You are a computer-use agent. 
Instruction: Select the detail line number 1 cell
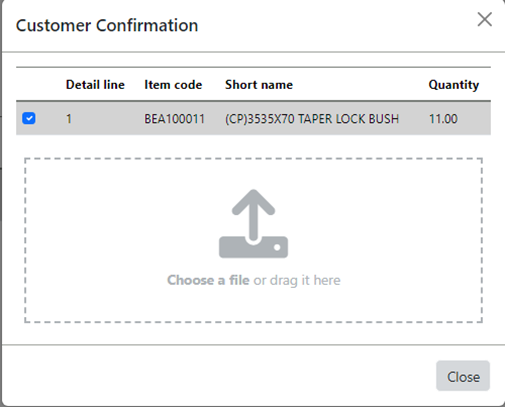pyautogui.click(x=69, y=119)
